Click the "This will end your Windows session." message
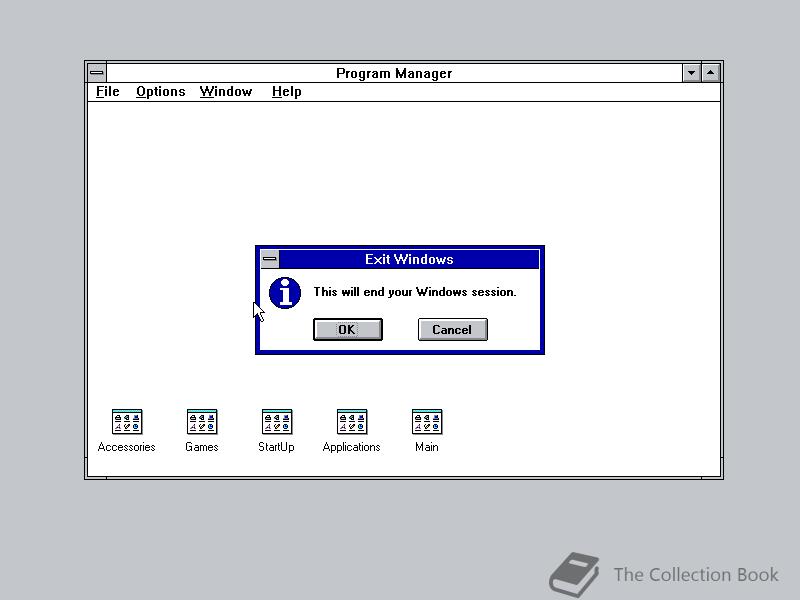The image size is (800, 600). tap(415, 292)
